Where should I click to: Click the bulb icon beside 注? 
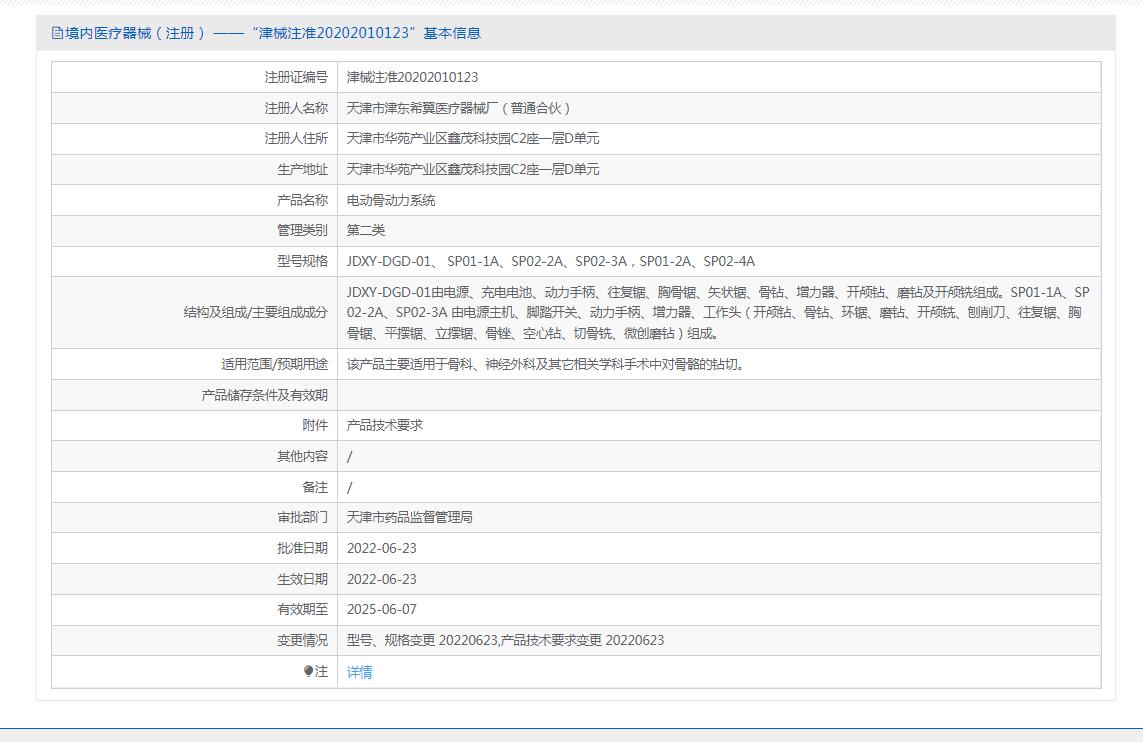point(309,672)
